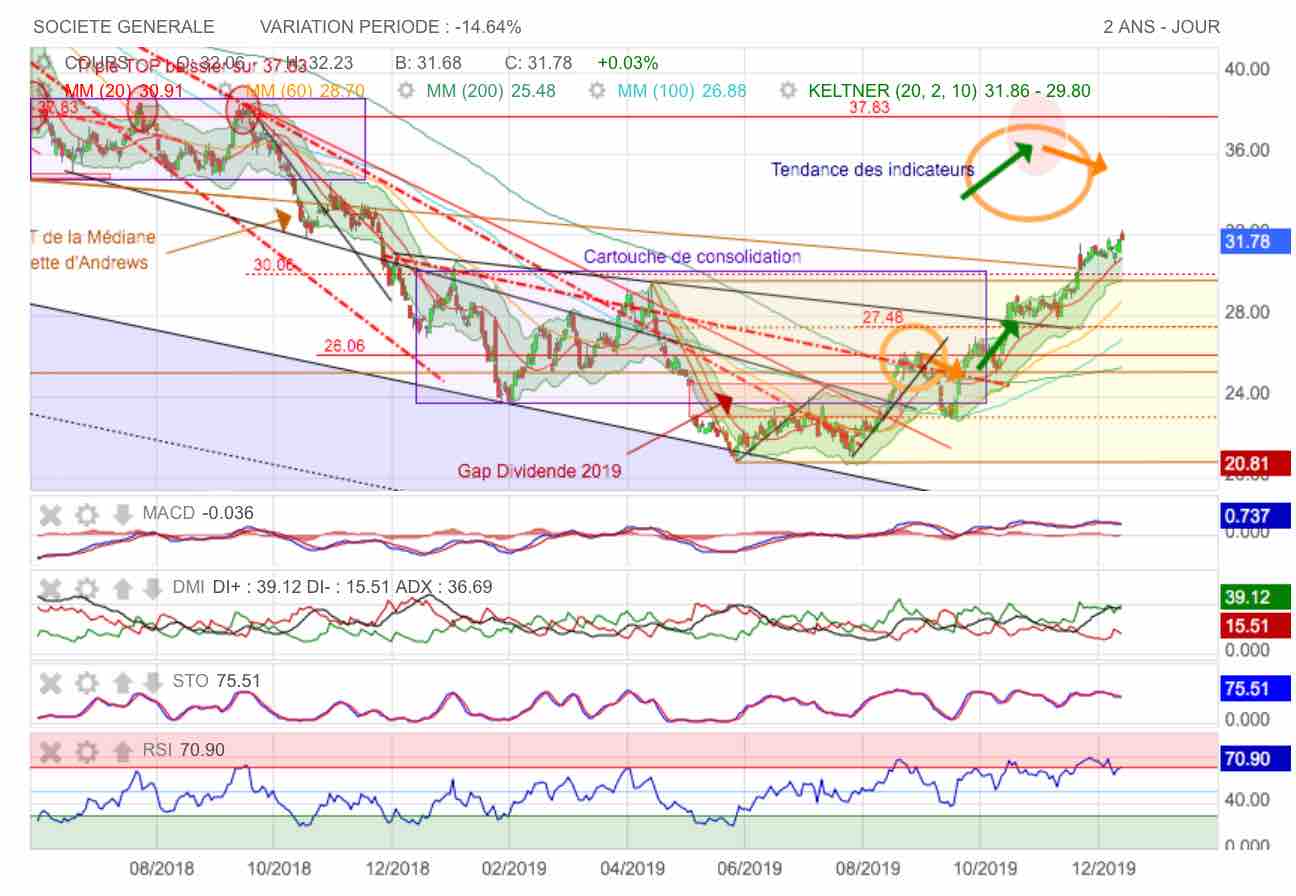
Task: Open MACD indicator settings gear
Action: pos(87,515)
